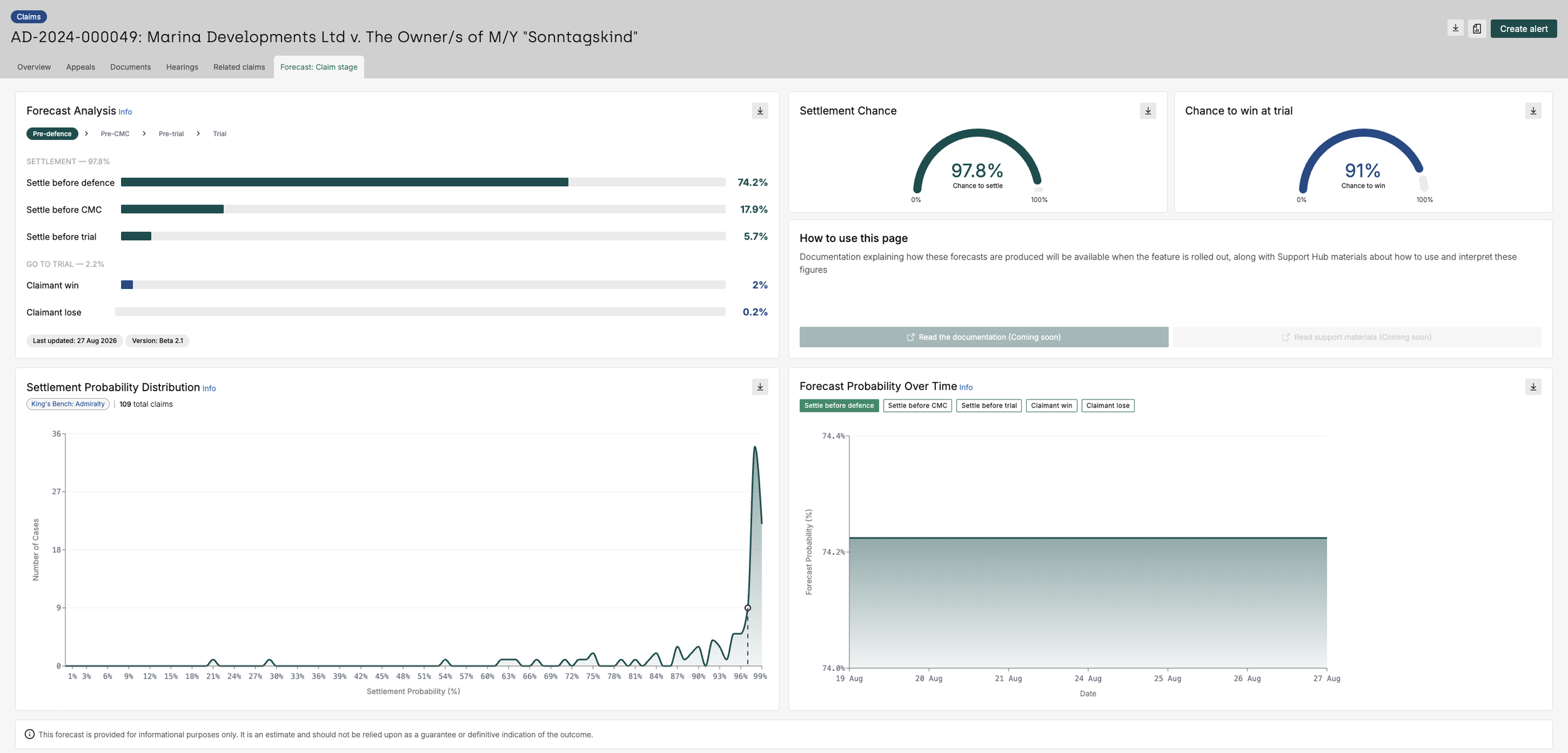1568x753 pixels.
Task: Download the Chance to win at trial gauge
Action: [x=1533, y=111]
